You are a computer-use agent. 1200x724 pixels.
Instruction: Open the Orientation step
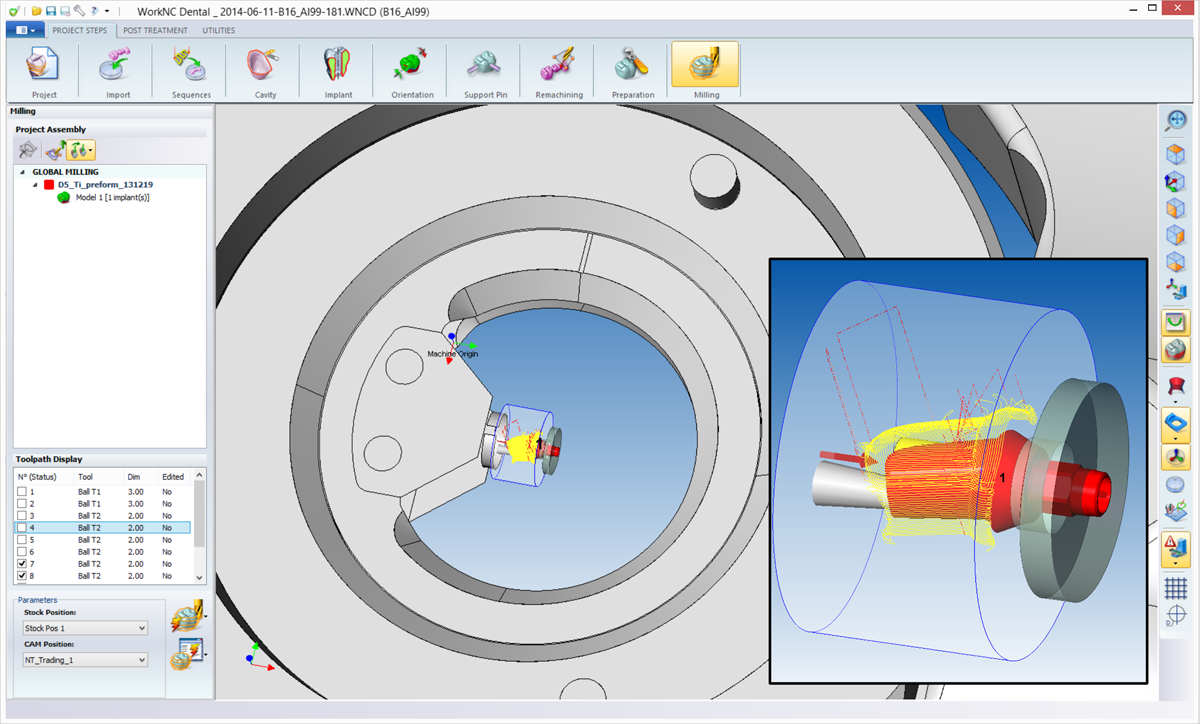click(413, 72)
